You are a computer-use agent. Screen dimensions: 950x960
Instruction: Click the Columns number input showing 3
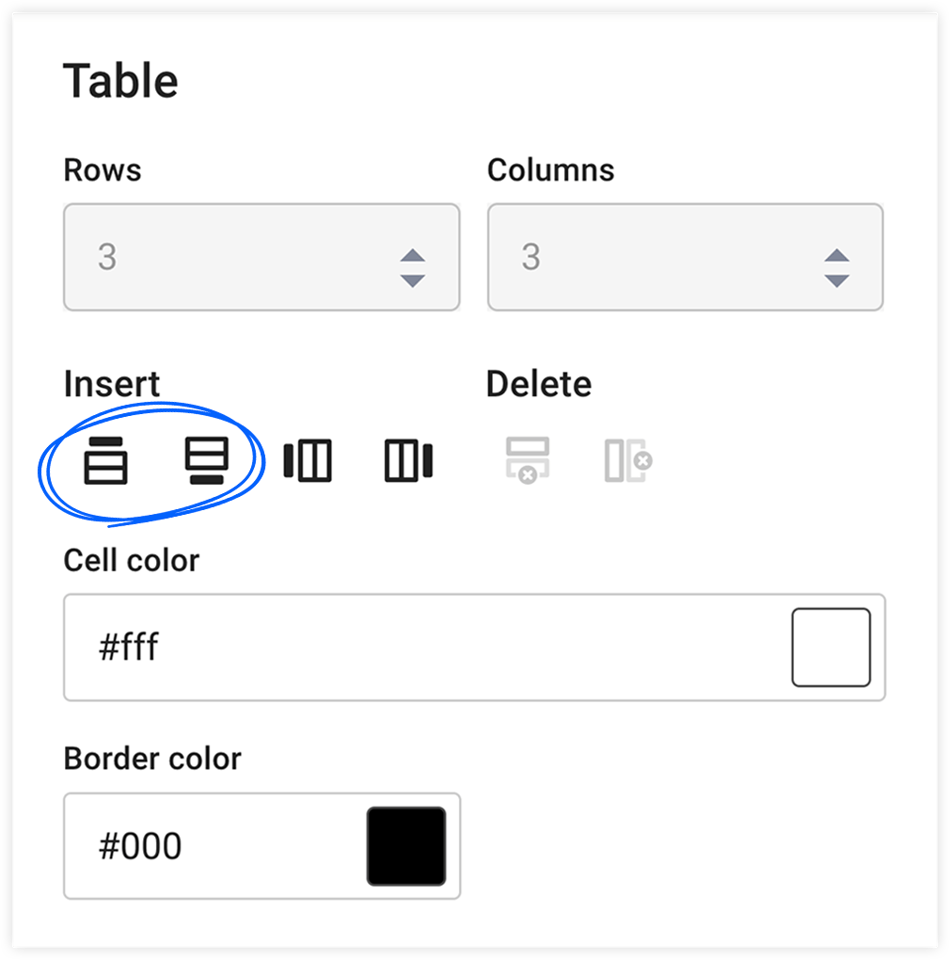click(620, 257)
